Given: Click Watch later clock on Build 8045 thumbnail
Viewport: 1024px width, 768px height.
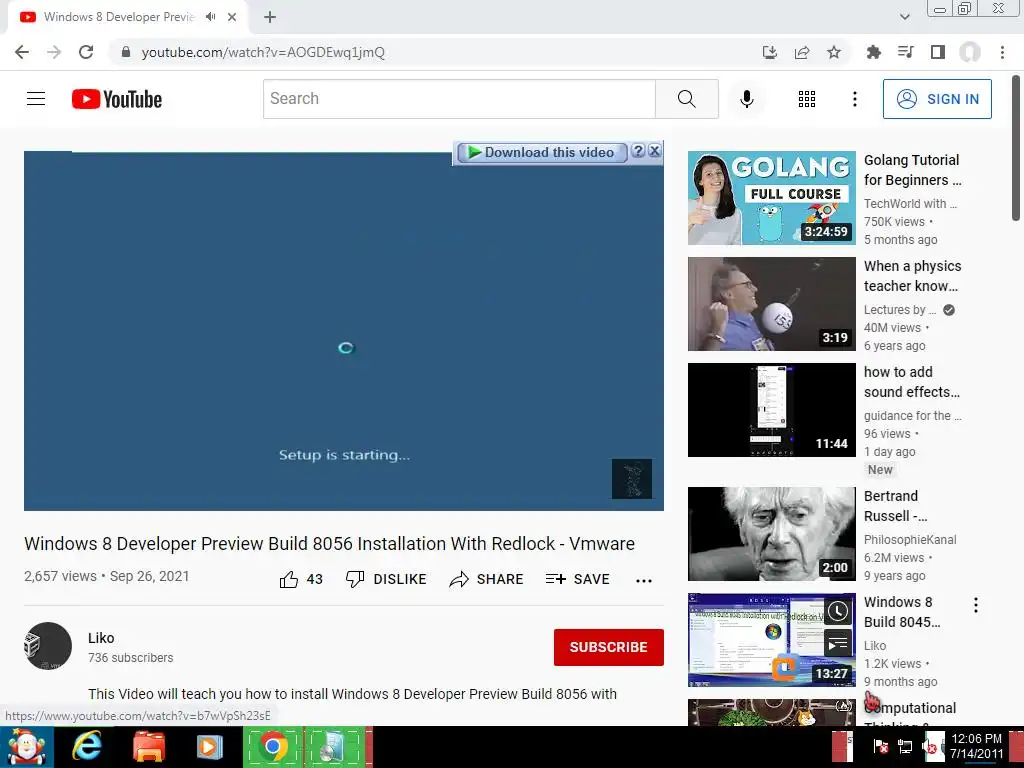Looking at the screenshot, I should [838, 612].
